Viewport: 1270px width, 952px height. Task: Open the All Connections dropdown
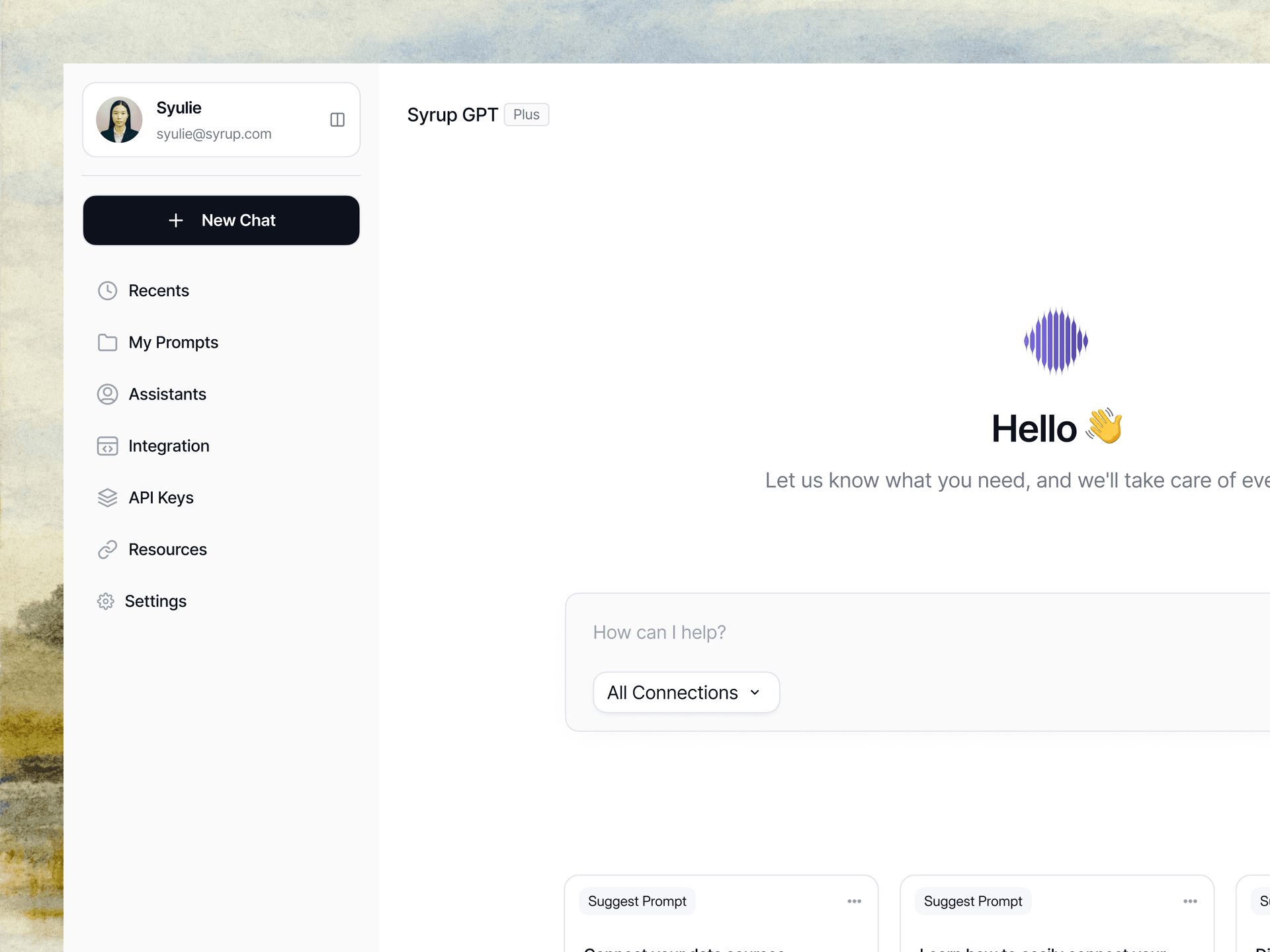(686, 692)
